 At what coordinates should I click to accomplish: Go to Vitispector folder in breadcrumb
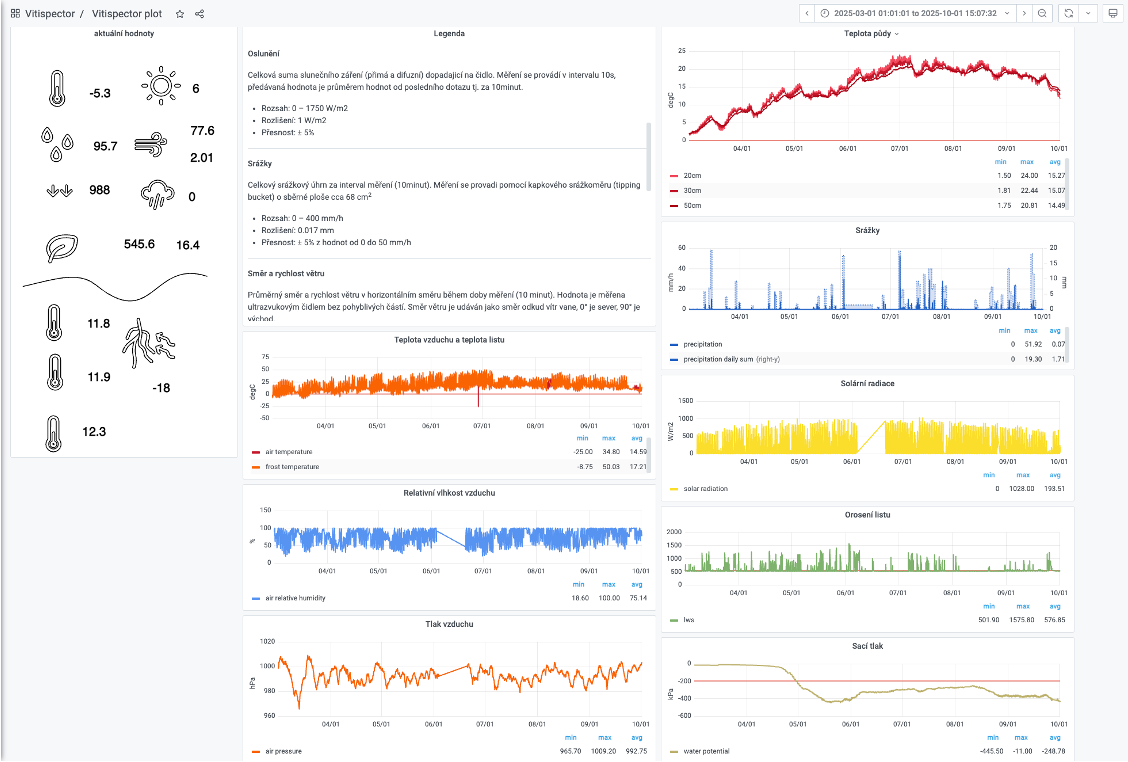(49, 14)
